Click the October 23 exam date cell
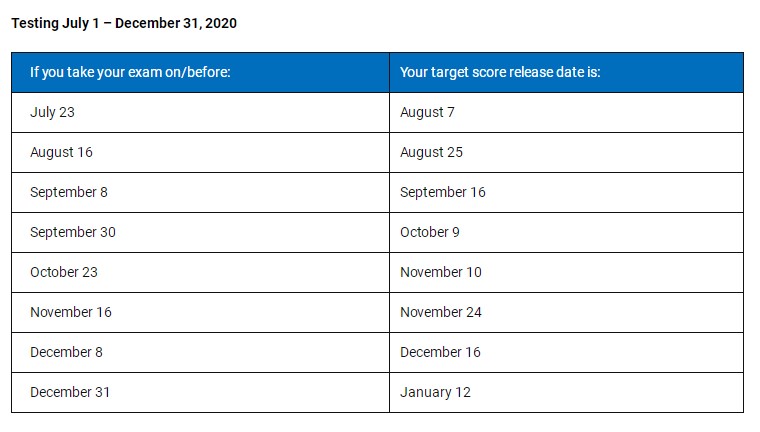The width and height of the screenshot is (760, 432). (64, 273)
